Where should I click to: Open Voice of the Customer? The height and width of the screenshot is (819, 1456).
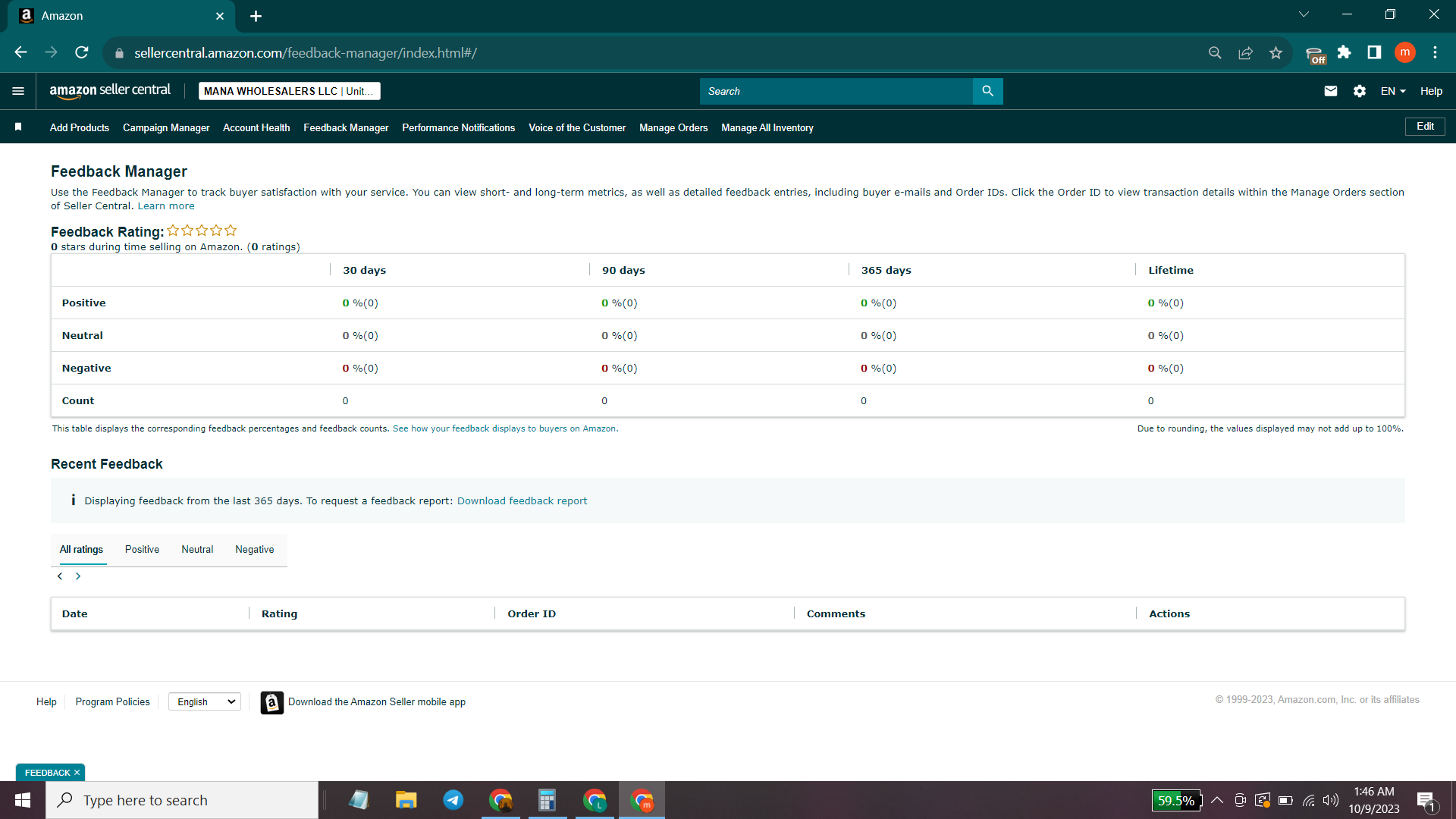[x=577, y=127]
